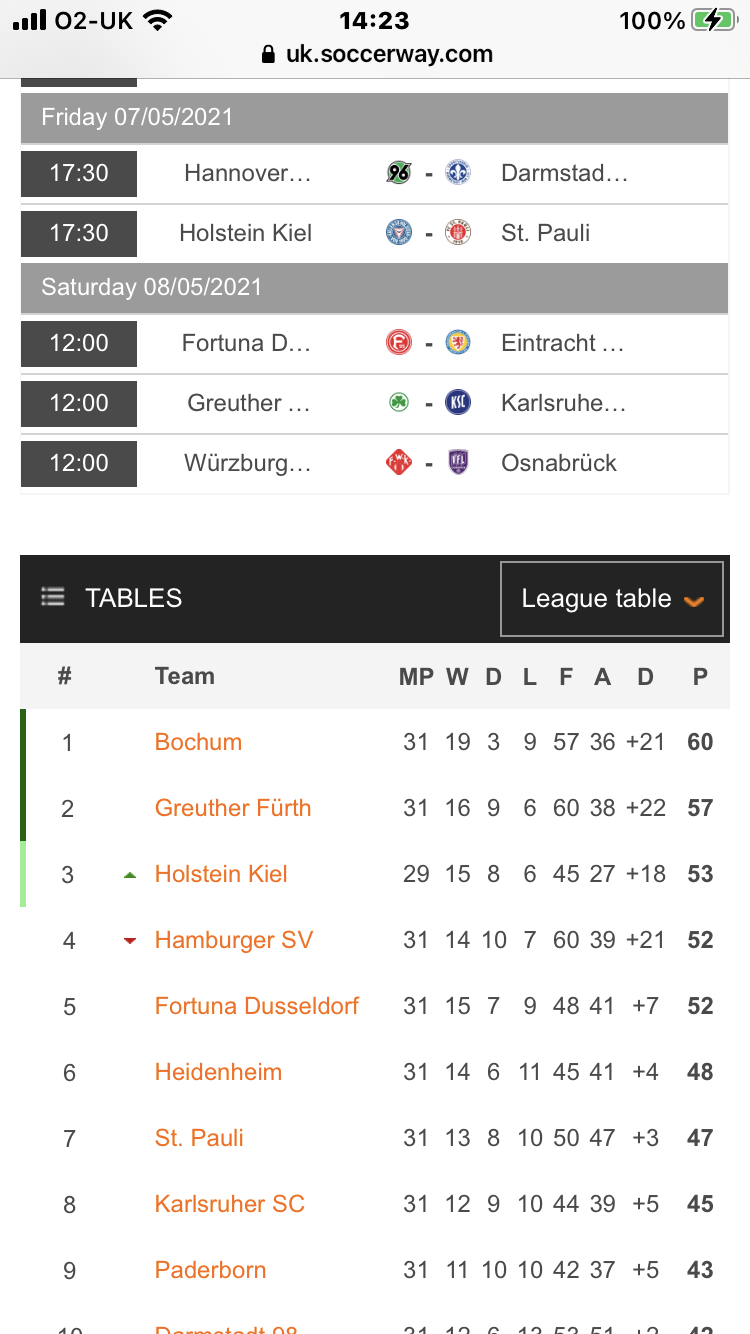The width and height of the screenshot is (750, 1334).
Task: Tap the Osnabrück purple crest icon
Action: click(x=458, y=463)
